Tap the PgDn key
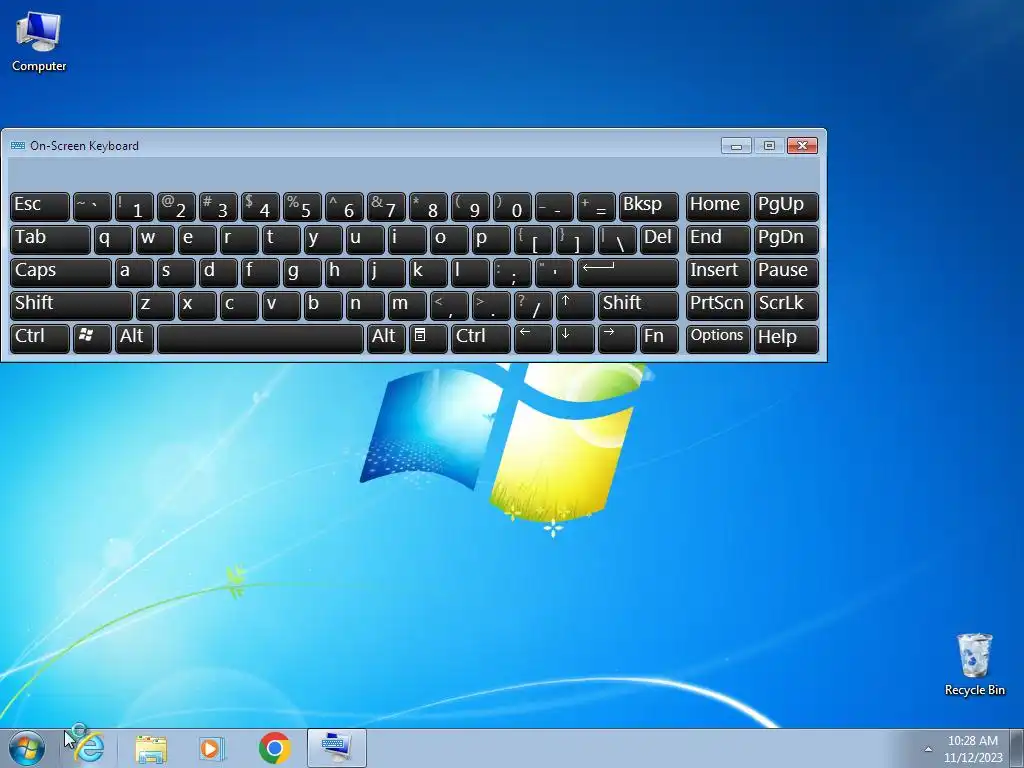1024x768 pixels. [x=786, y=240]
